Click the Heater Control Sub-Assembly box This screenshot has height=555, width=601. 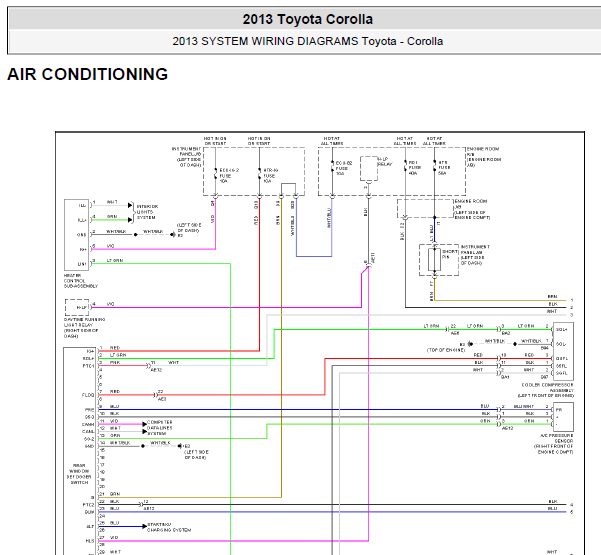[x=77, y=235]
